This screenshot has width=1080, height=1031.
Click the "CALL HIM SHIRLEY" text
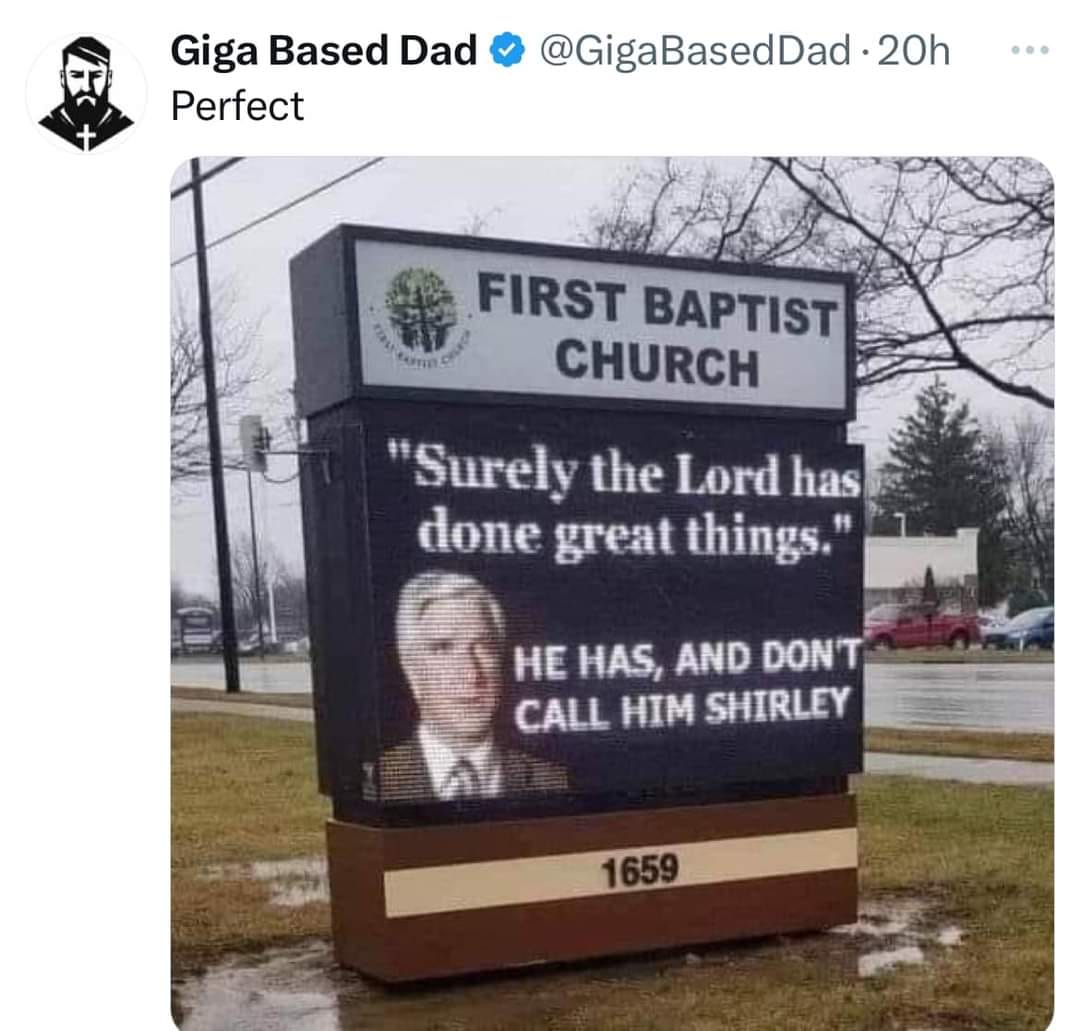pos(682,709)
